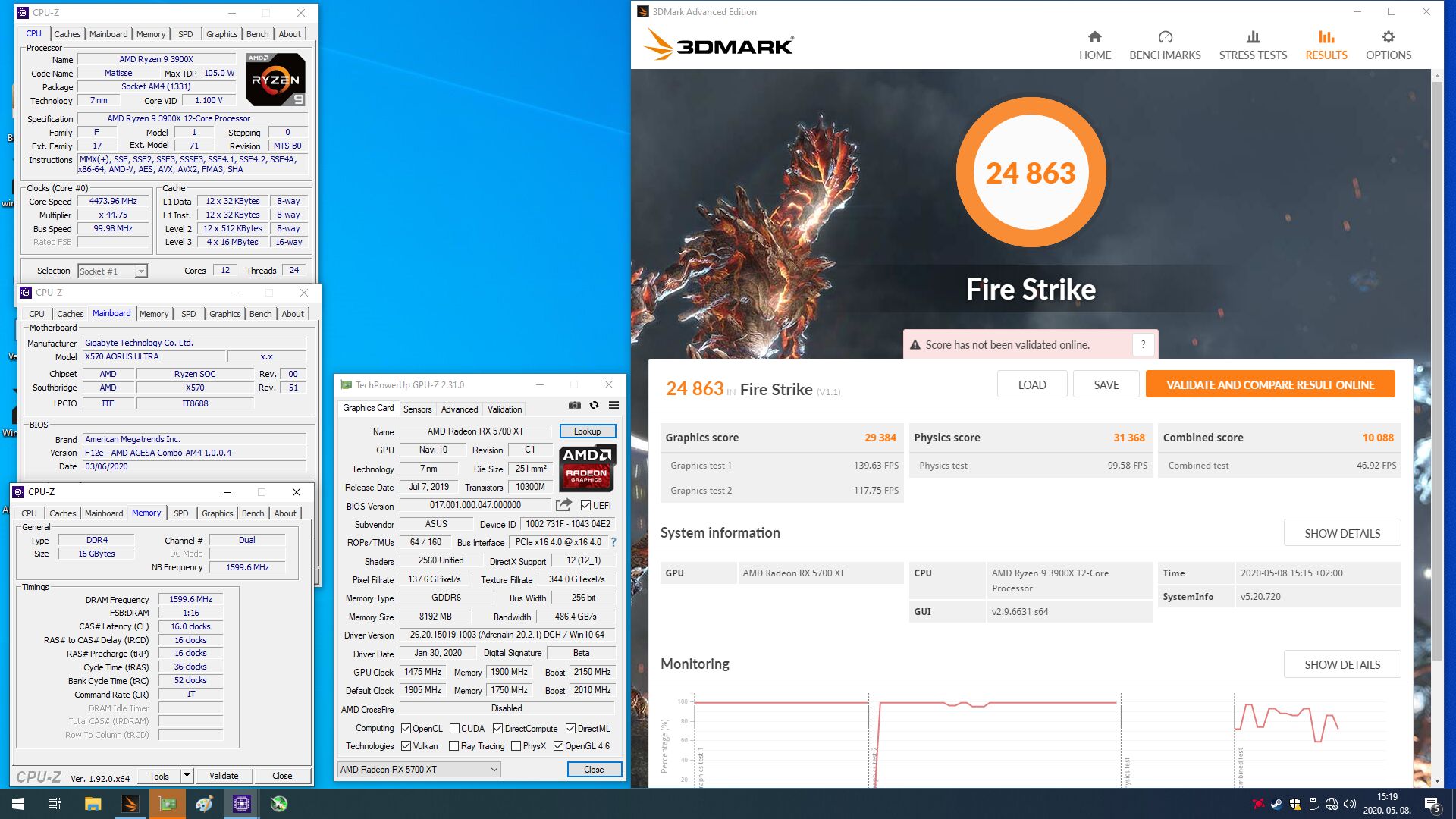This screenshot has width=1456, height=819.
Task: Switch to Caches tab in top CPU-Z window
Action: tap(67, 34)
